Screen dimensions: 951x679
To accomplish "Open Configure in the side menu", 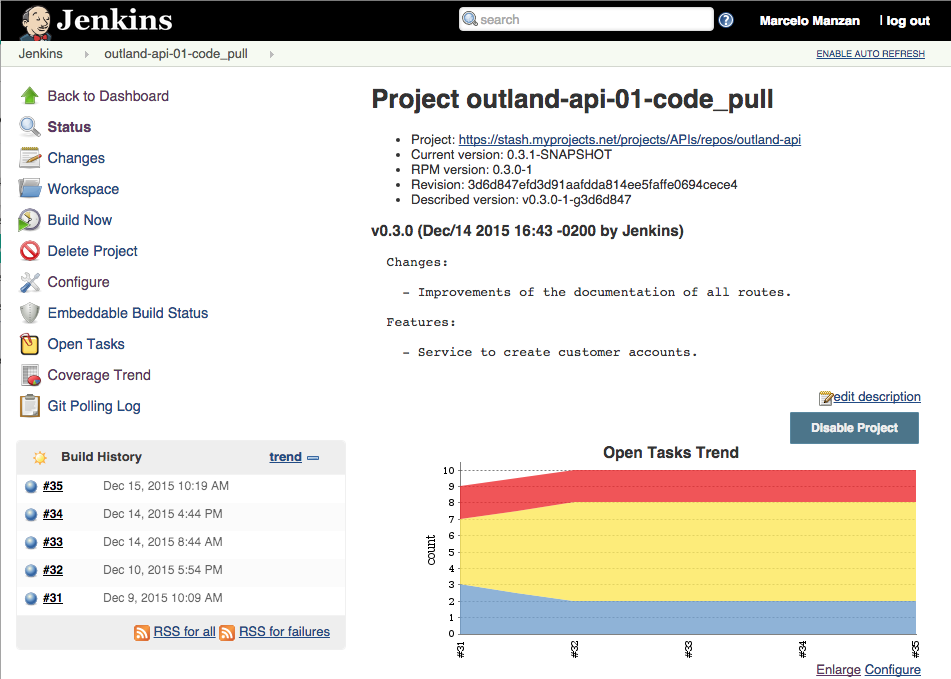I will (x=78, y=282).
